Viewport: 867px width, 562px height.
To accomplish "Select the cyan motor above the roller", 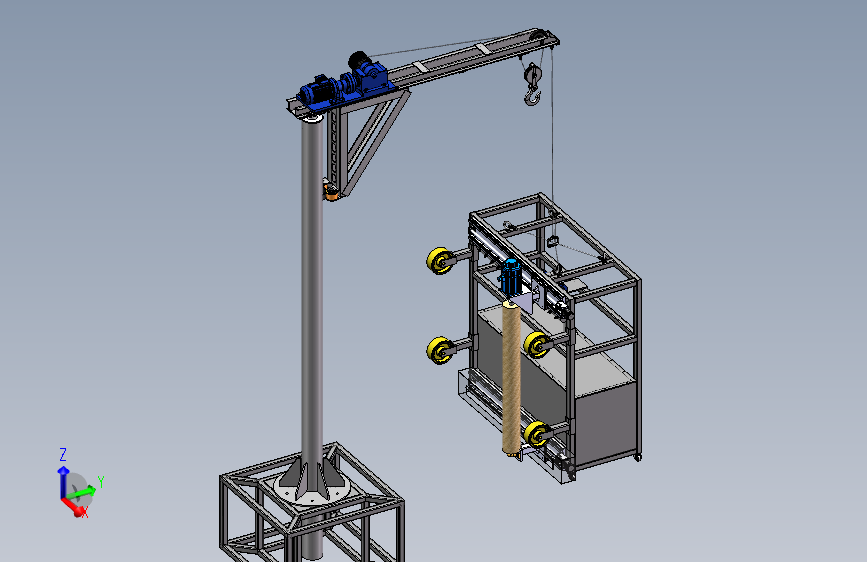I will tap(510, 277).
